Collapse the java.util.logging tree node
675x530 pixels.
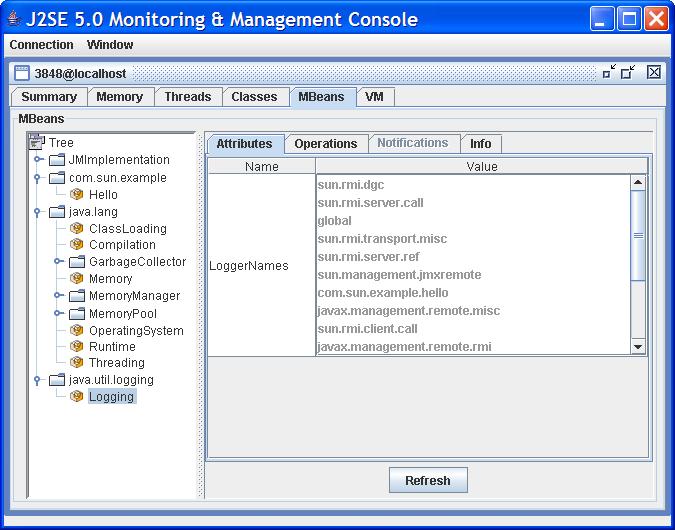click(x=38, y=380)
